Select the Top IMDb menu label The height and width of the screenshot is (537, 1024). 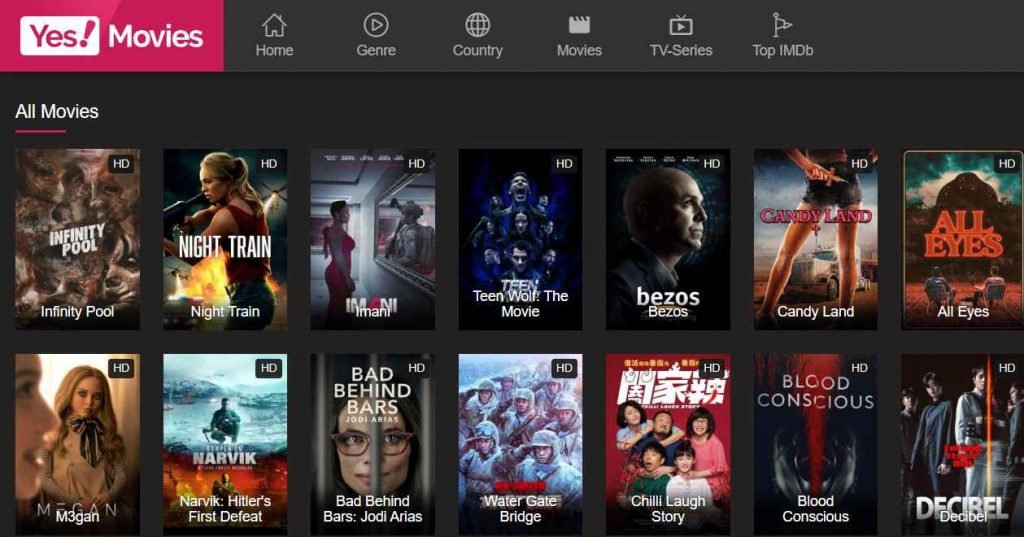(x=782, y=50)
